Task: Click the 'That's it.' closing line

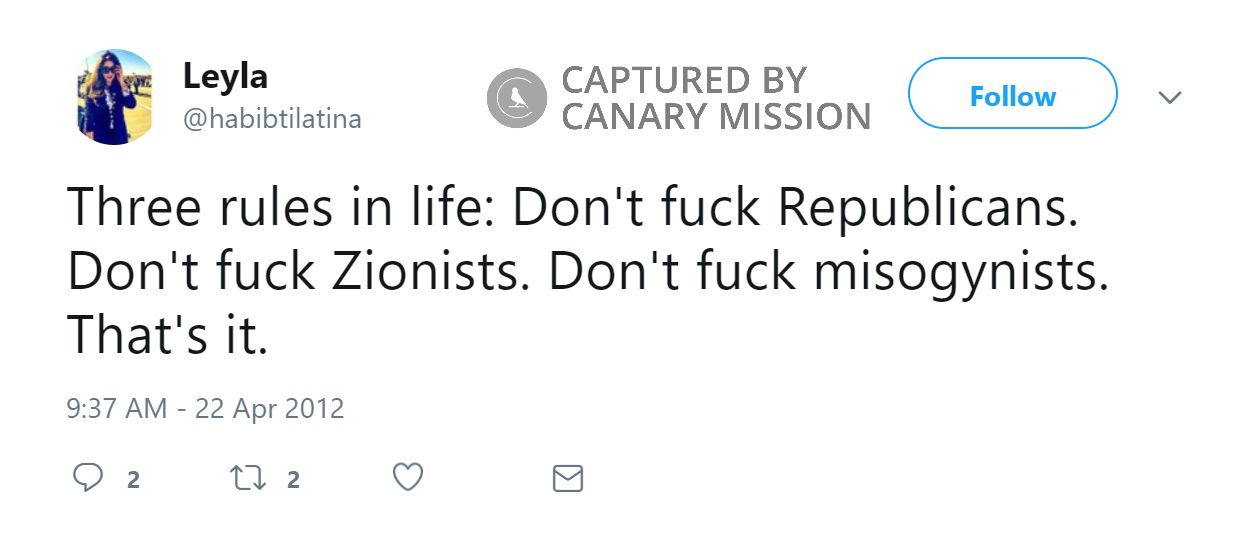Action: pos(168,339)
